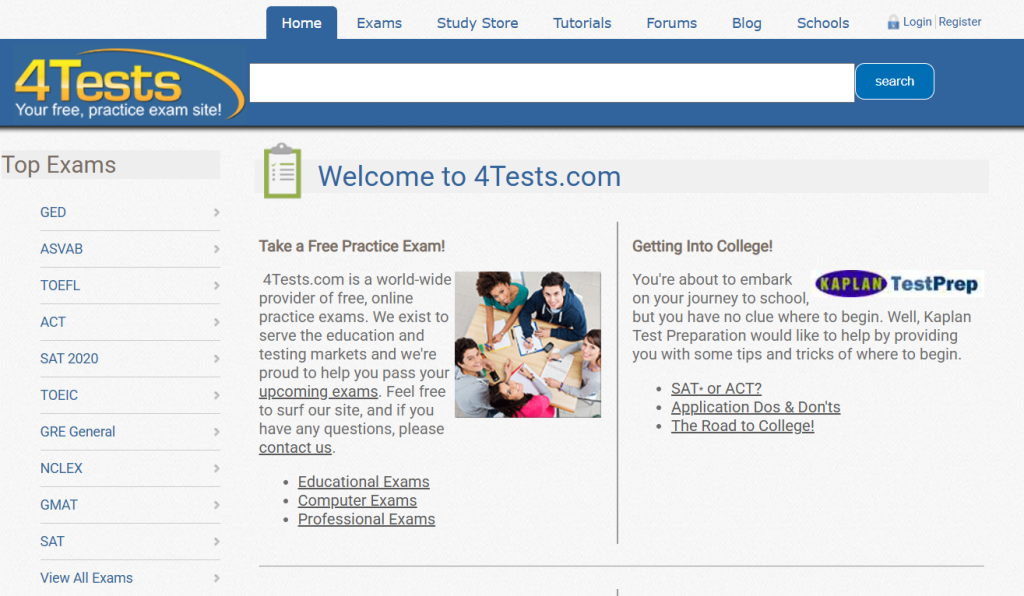The height and width of the screenshot is (596, 1024).
Task: Click the Kaplan TestPrep logo
Action: tap(897, 284)
